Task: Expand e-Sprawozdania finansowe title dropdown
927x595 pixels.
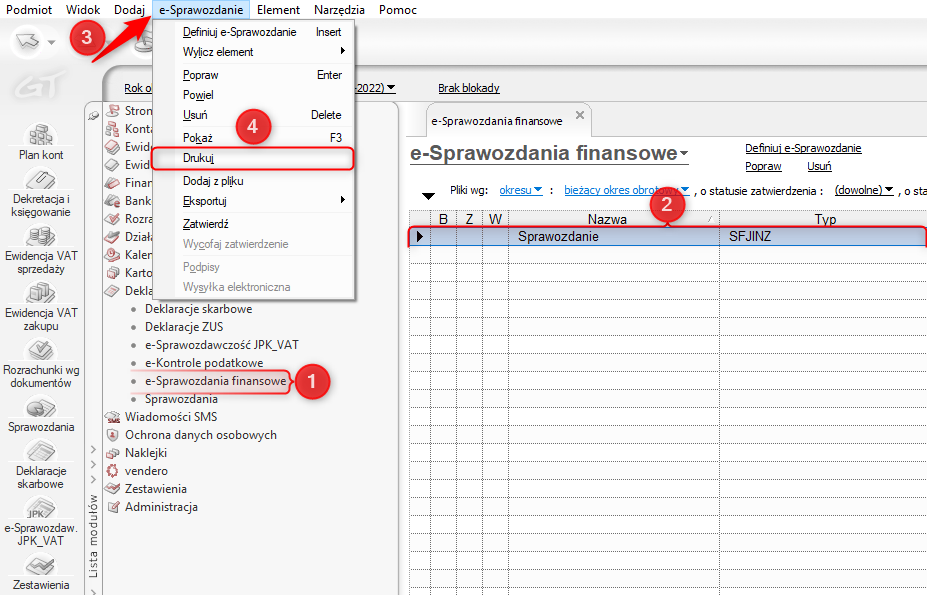Action: 684,154
